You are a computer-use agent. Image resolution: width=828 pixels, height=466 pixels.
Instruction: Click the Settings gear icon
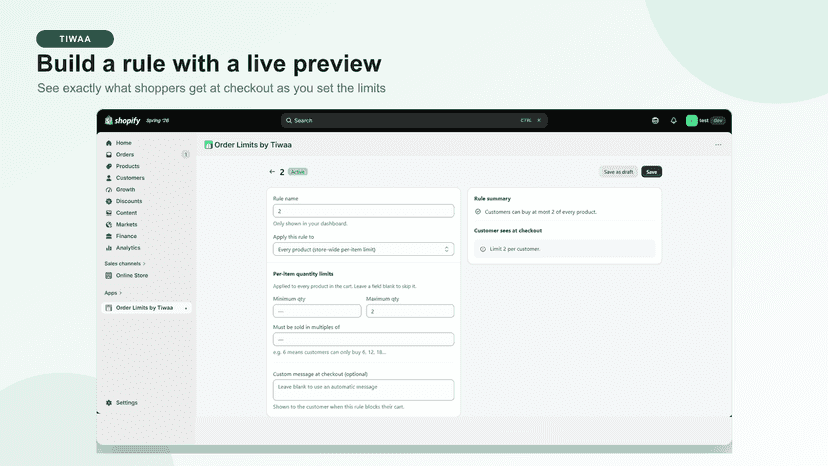(109, 403)
